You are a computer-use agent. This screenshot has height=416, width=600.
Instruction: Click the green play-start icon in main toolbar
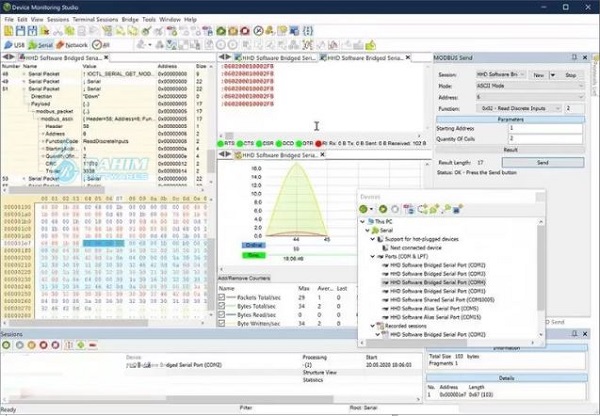[x=221, y=31]
